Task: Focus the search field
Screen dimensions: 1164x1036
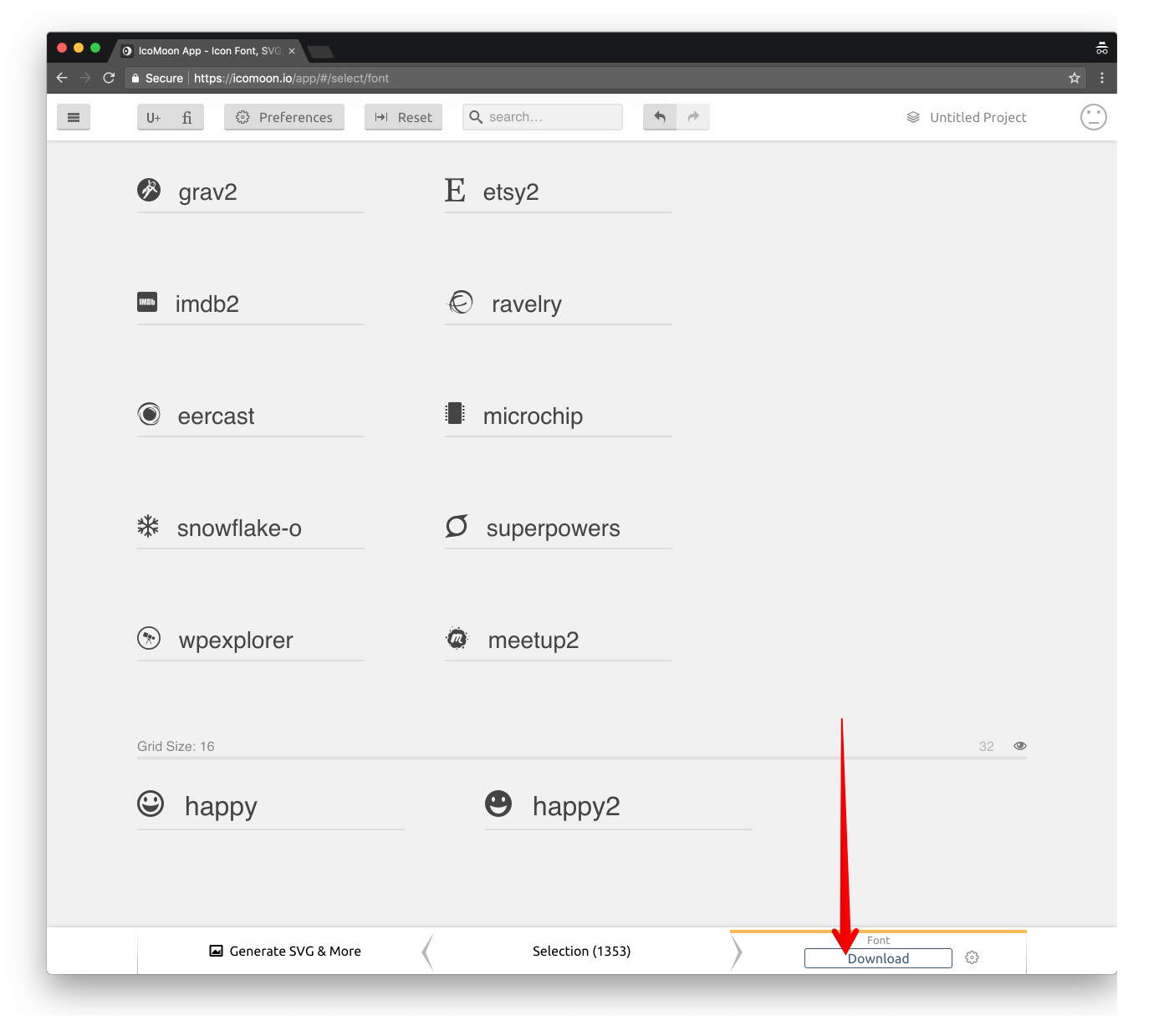Action: pyautogui.click(x=543, y=117)
